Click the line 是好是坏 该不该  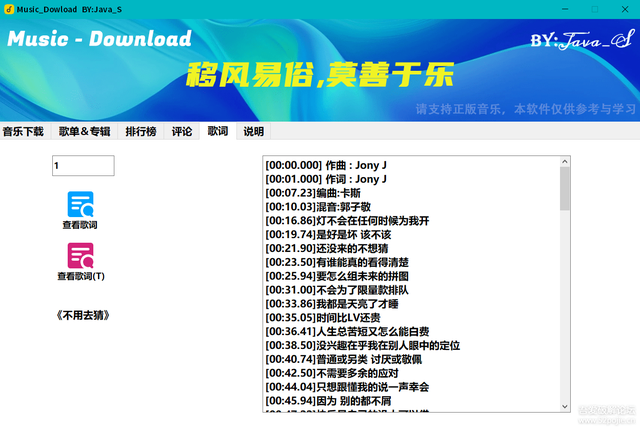point(328,235)
